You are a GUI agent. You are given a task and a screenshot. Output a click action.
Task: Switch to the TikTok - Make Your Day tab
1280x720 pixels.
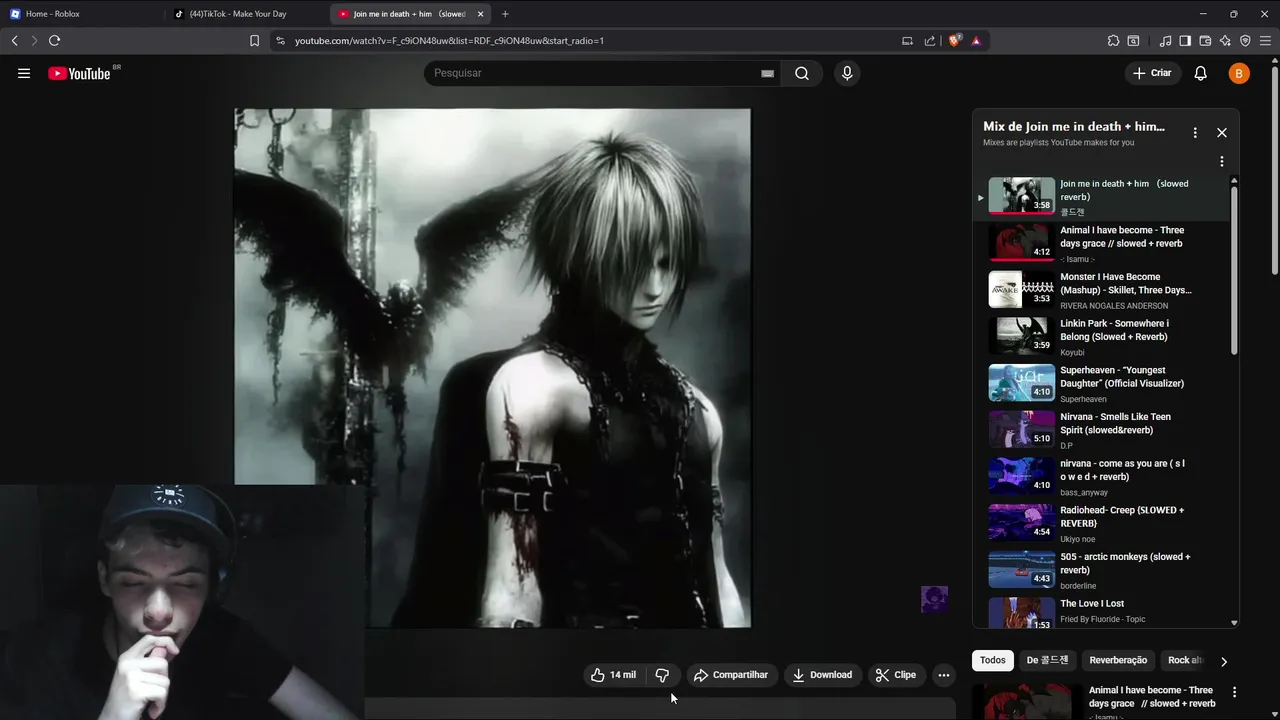pos(245,14)
